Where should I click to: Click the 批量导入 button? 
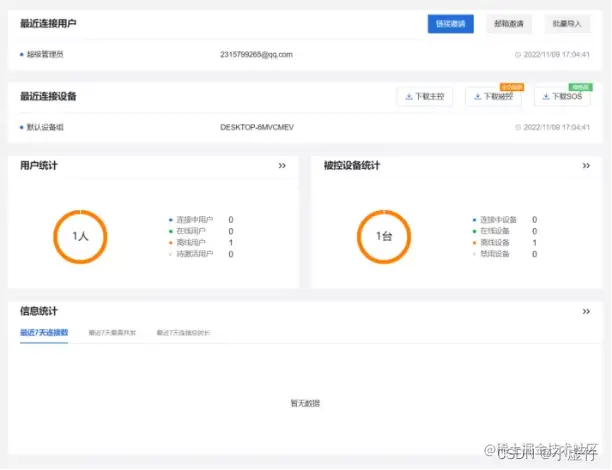(x=567, y=24)
